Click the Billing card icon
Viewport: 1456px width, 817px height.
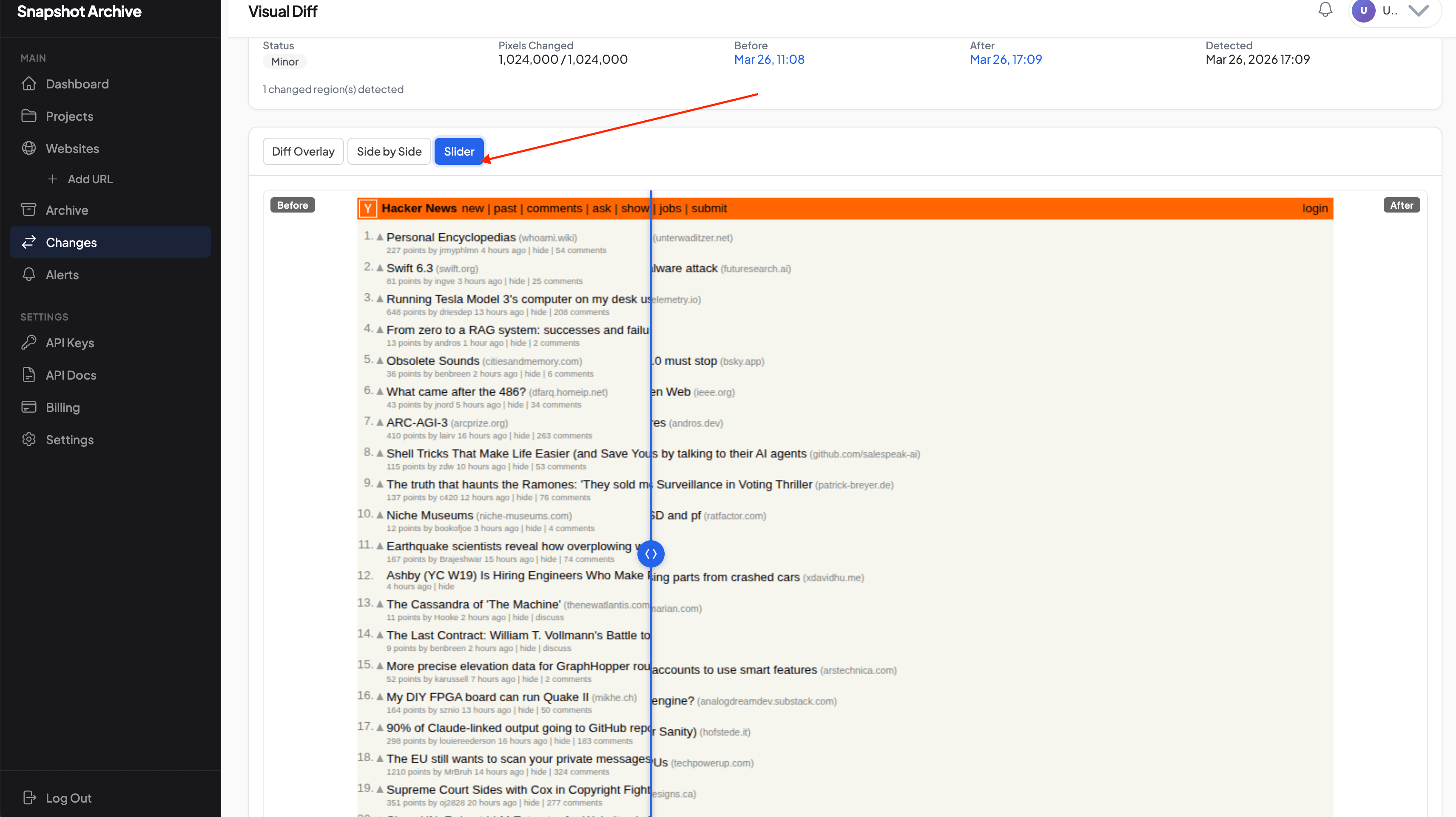tap(29, 407)
